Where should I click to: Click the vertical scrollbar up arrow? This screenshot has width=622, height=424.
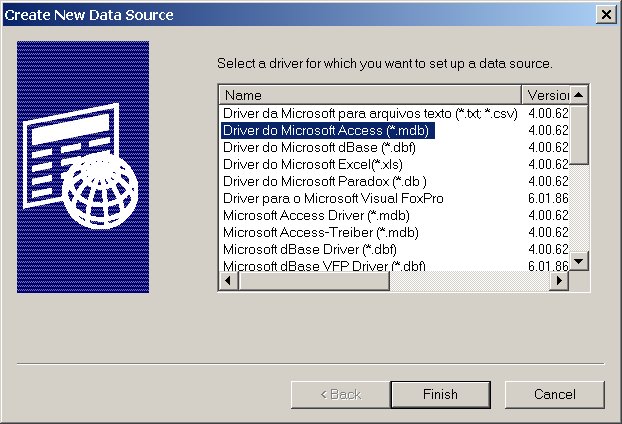pos(578,95)
